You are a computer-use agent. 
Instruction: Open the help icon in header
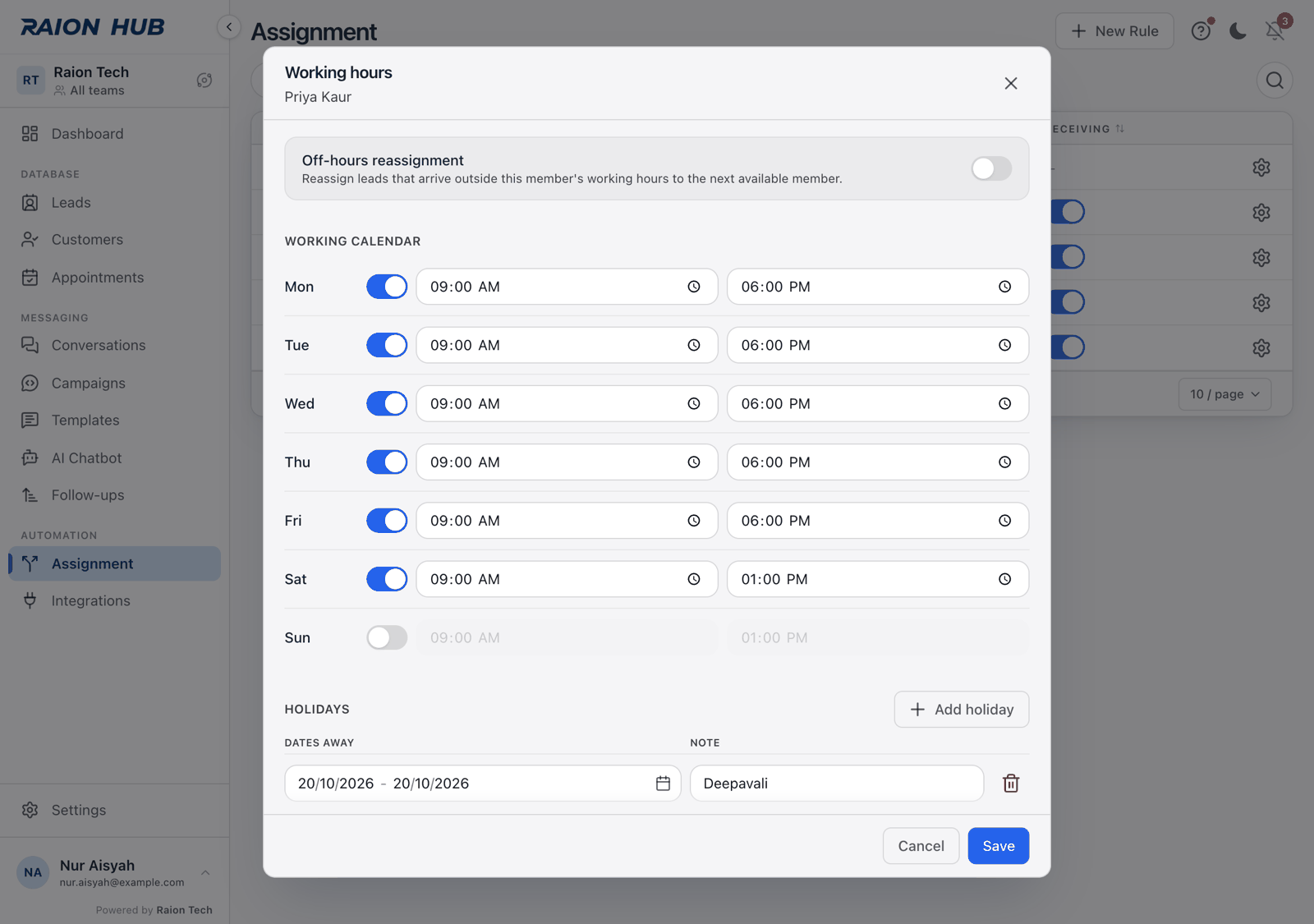pyautogui.click(x=1201, y=30)
